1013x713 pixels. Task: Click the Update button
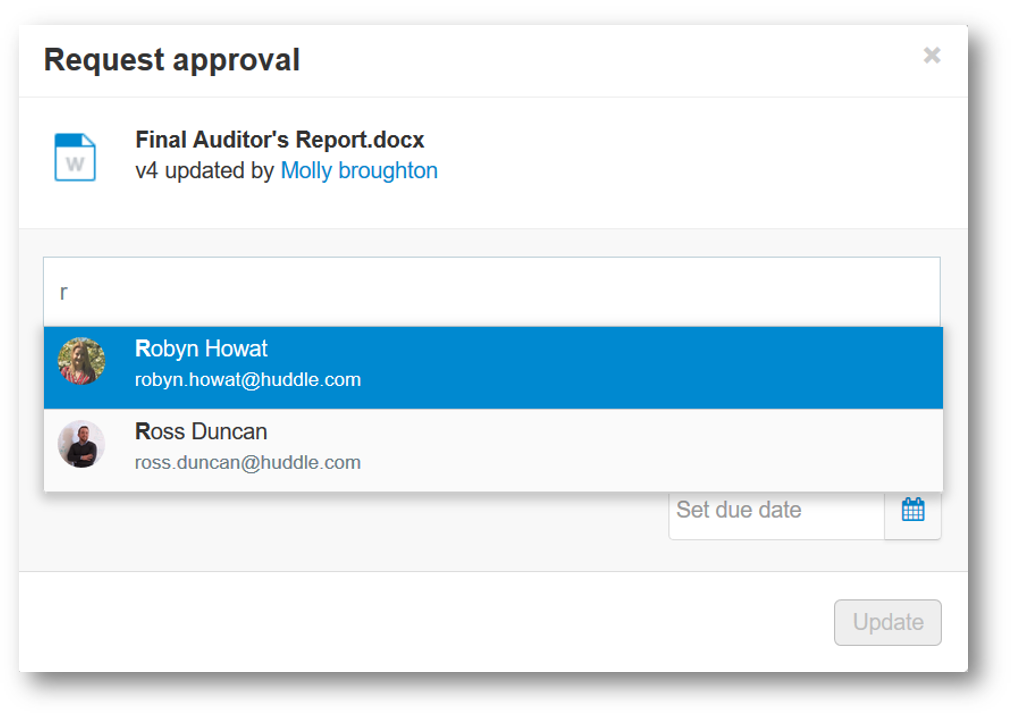tap(888, 623)
